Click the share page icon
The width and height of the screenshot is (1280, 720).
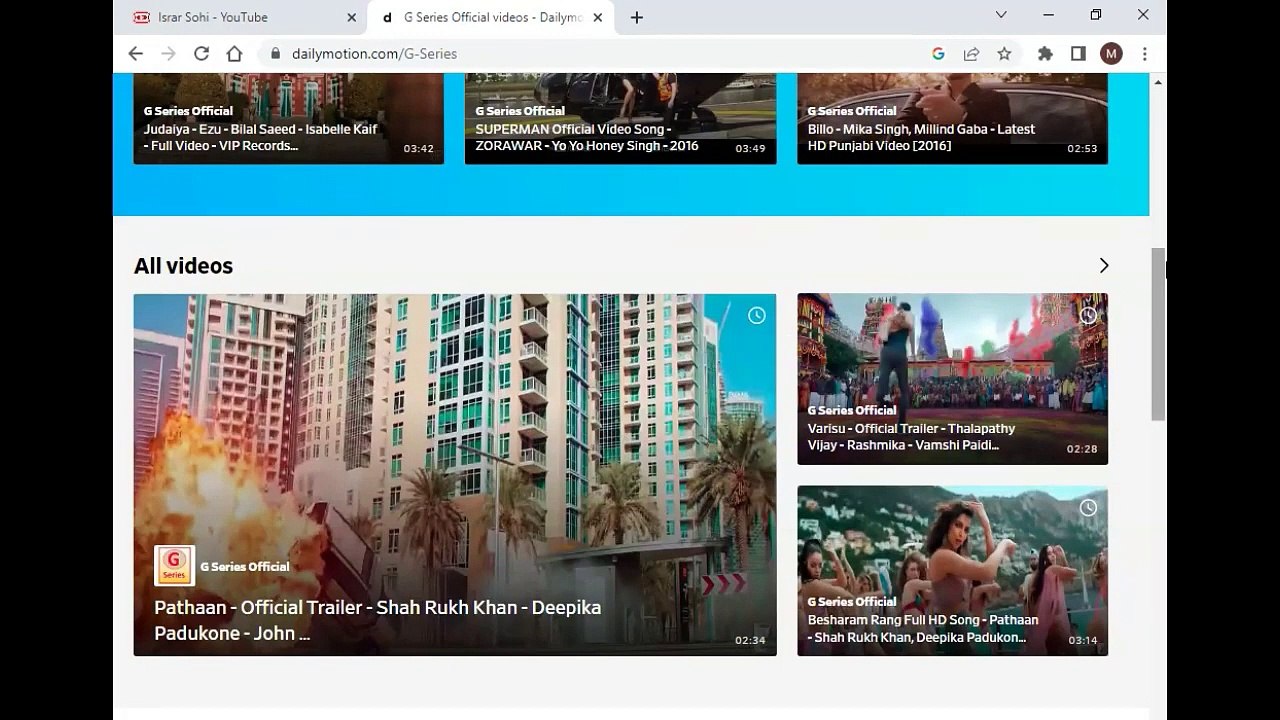[x=971, y=54]
